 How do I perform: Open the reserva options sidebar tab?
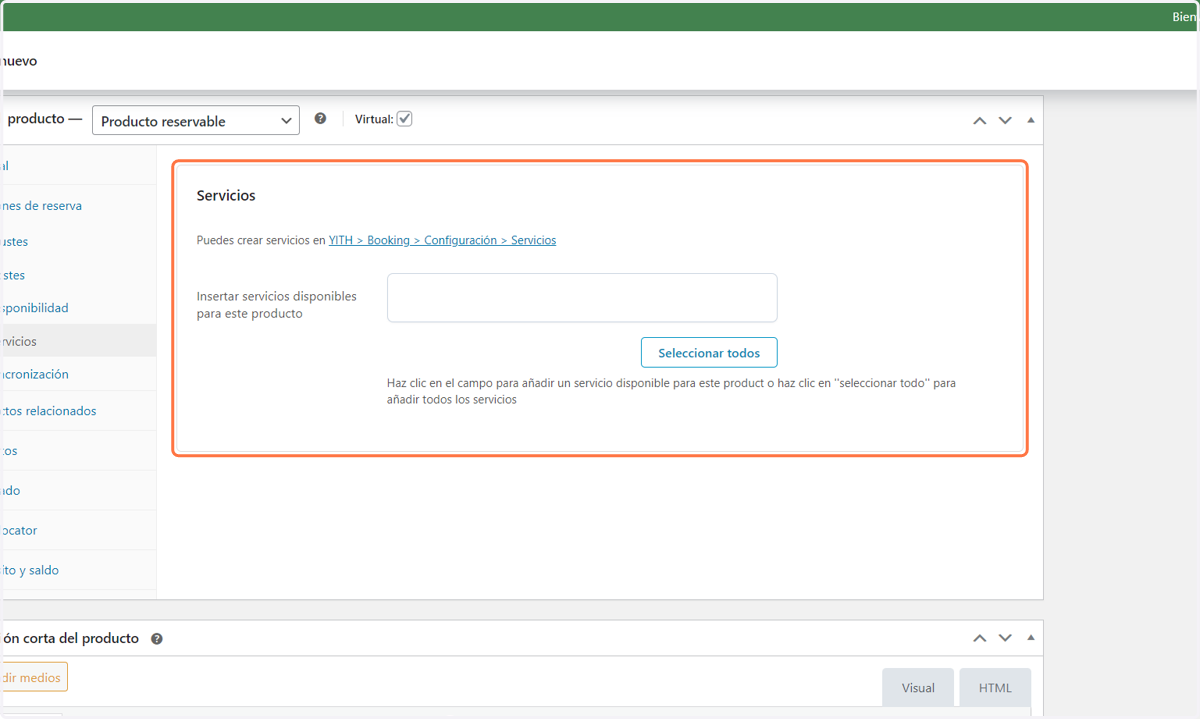pos(78,205)
